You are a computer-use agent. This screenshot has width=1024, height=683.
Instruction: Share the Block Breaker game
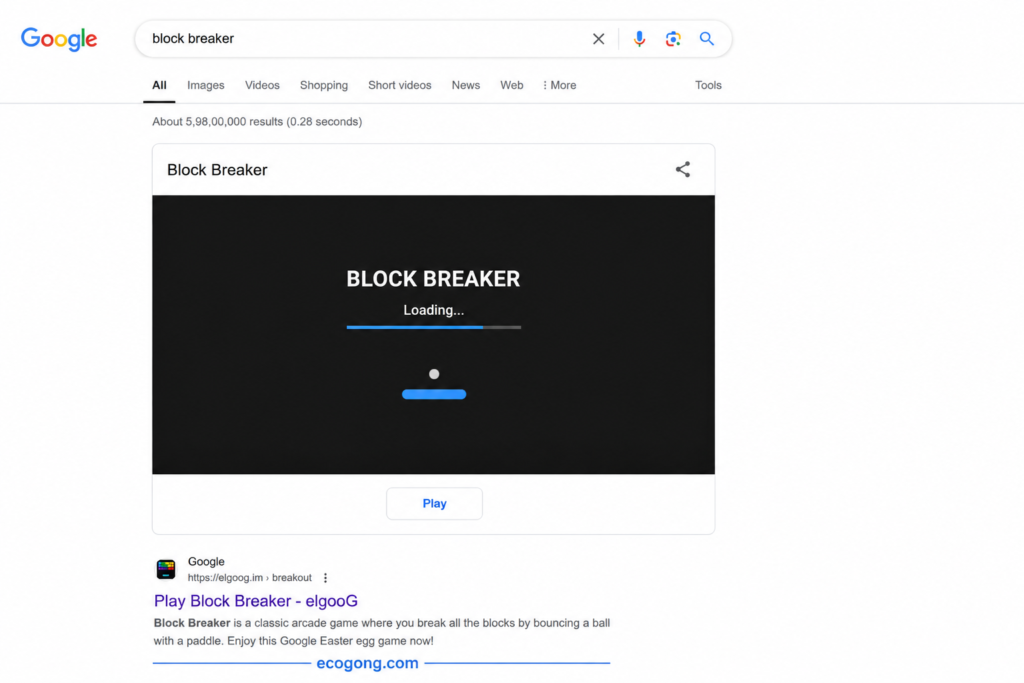[x=682, y=170]
